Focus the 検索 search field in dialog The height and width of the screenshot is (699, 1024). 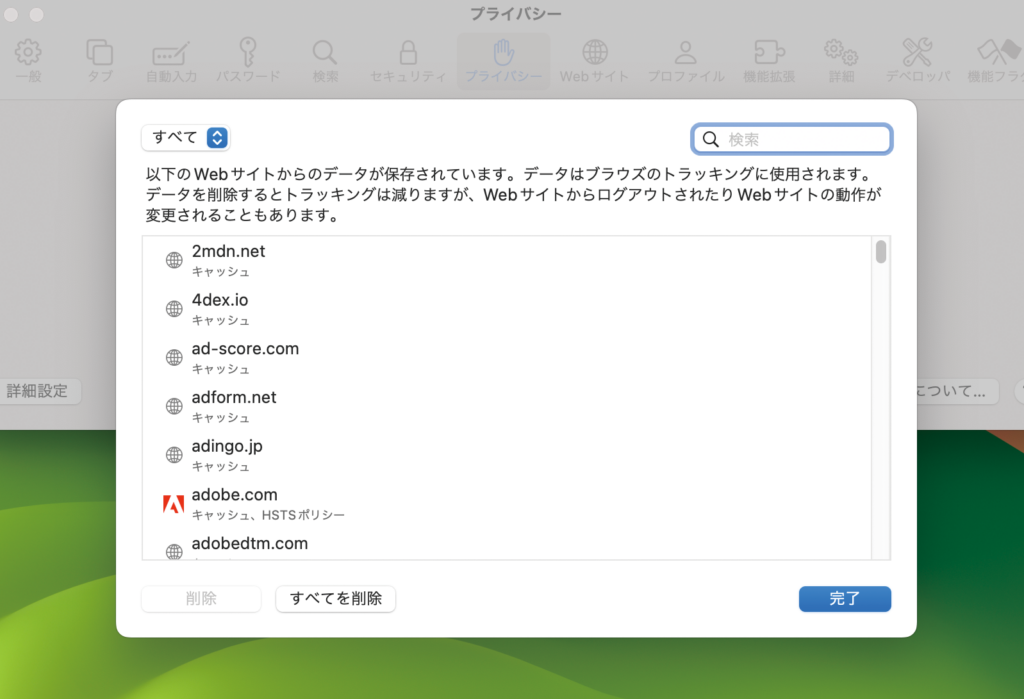coord(792,139)
